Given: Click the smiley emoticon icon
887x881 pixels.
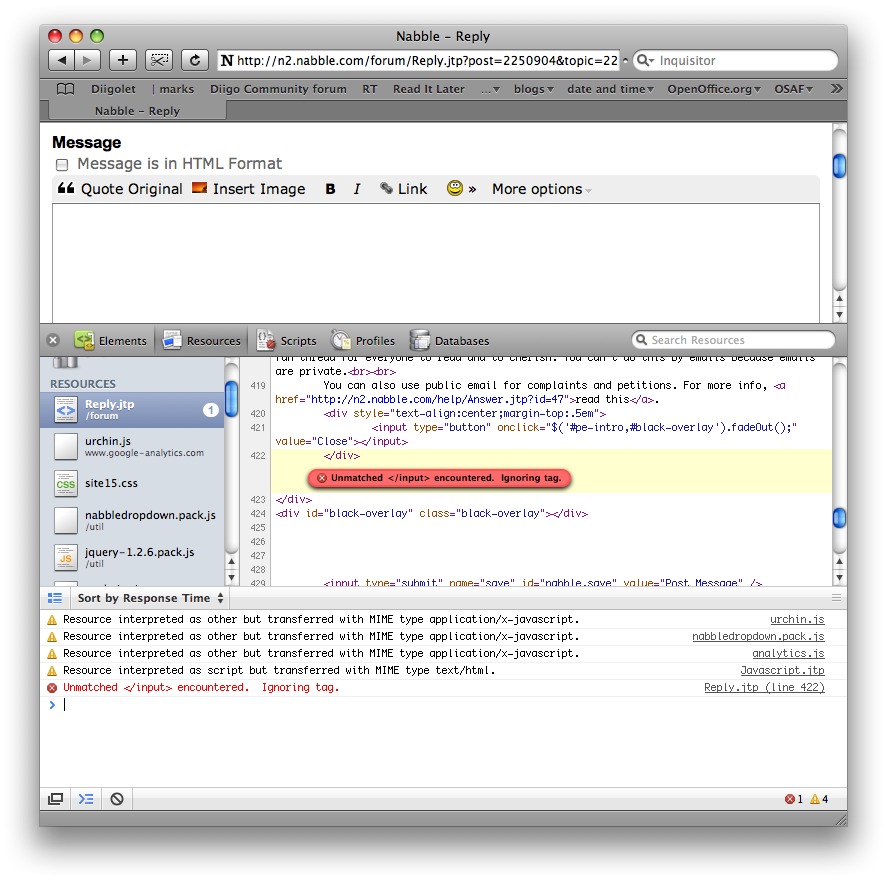Looking at the screenshot, I should [455, 188].
